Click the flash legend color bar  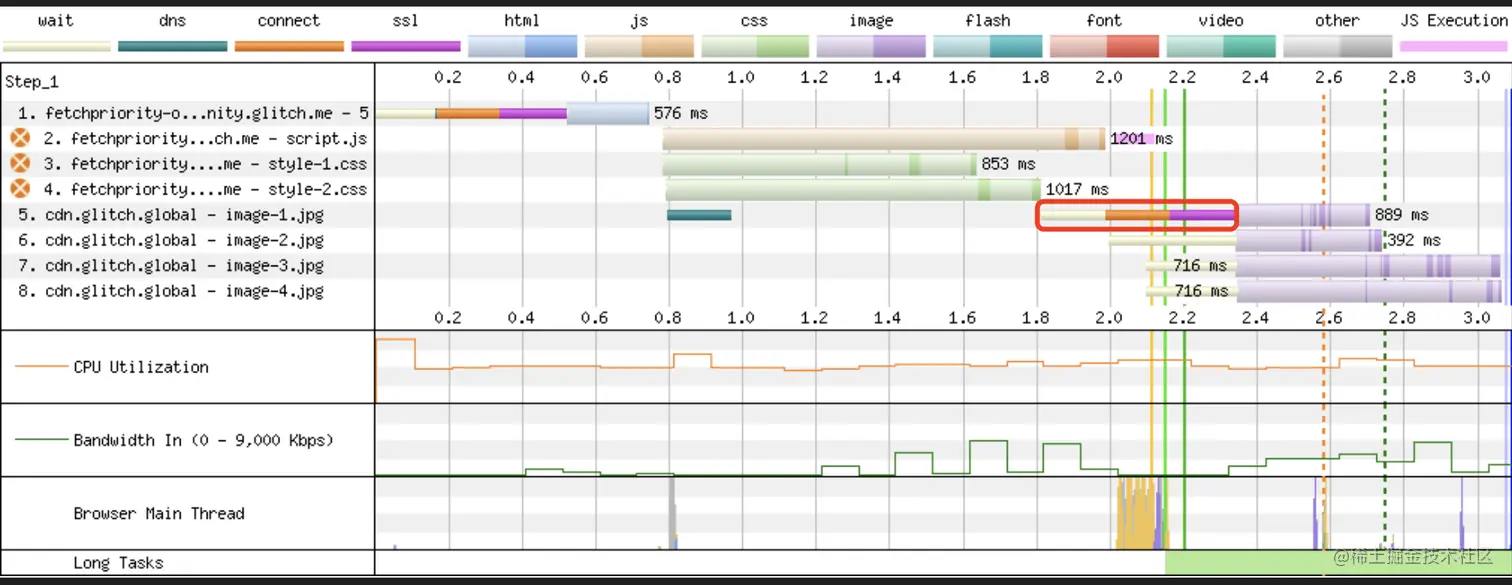(988, 46)
